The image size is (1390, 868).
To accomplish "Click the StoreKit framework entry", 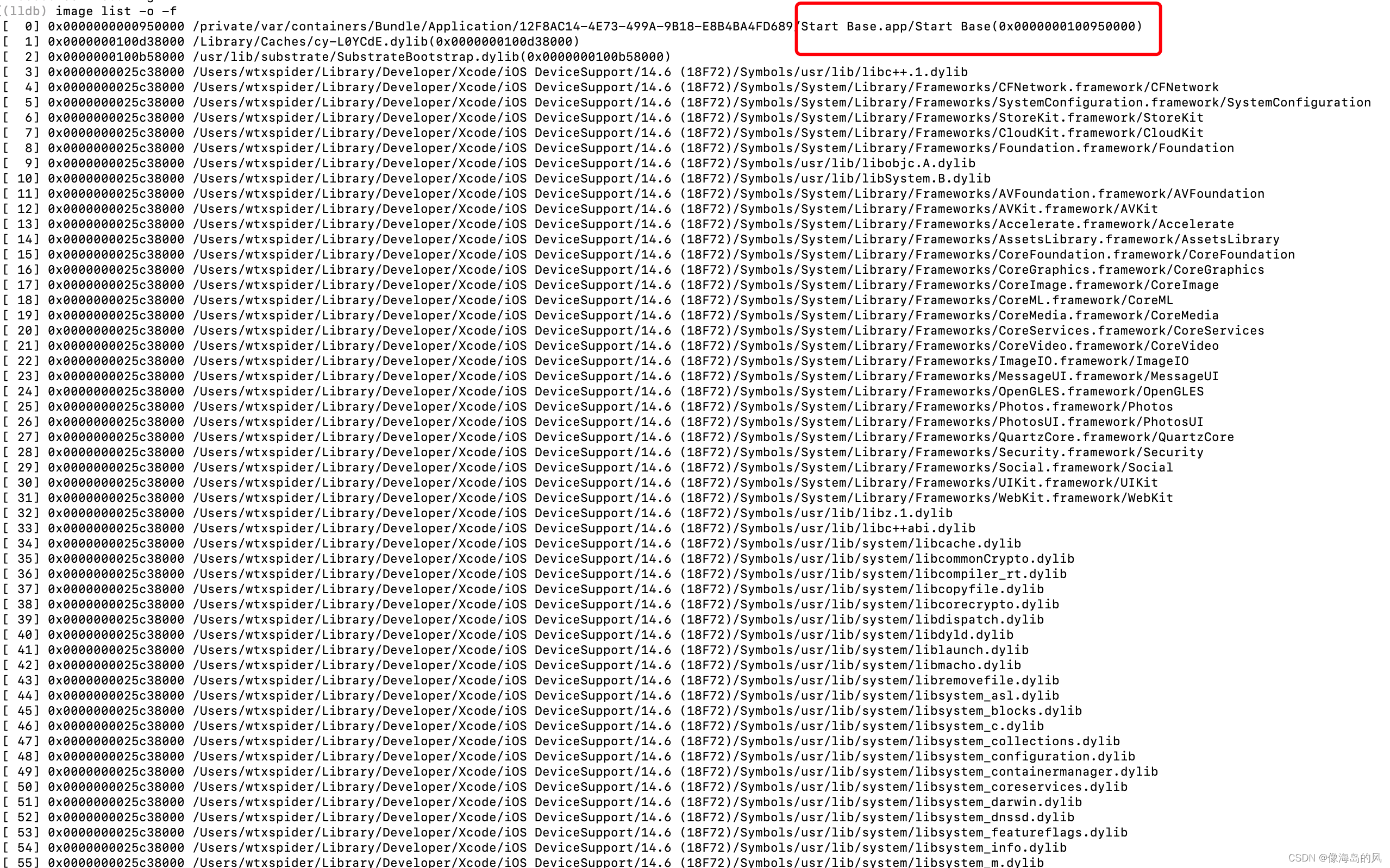I will [x=1100, y=118].
